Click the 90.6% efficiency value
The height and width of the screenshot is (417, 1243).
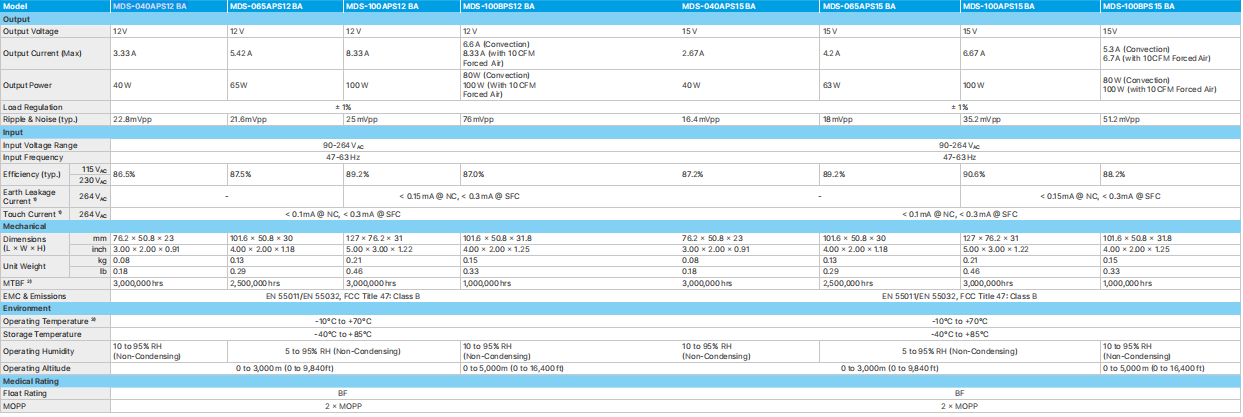click(x=974, y=173)
